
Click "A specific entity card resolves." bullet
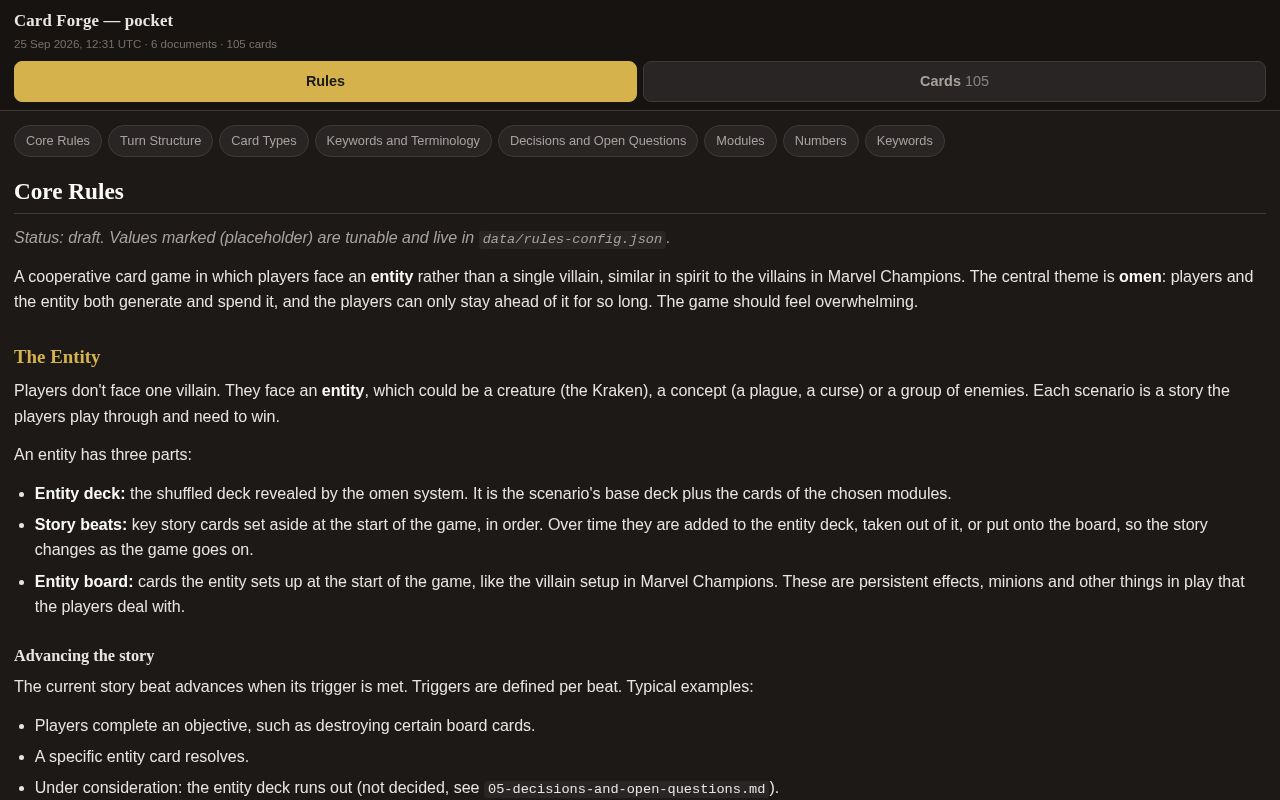pos(142,757)
